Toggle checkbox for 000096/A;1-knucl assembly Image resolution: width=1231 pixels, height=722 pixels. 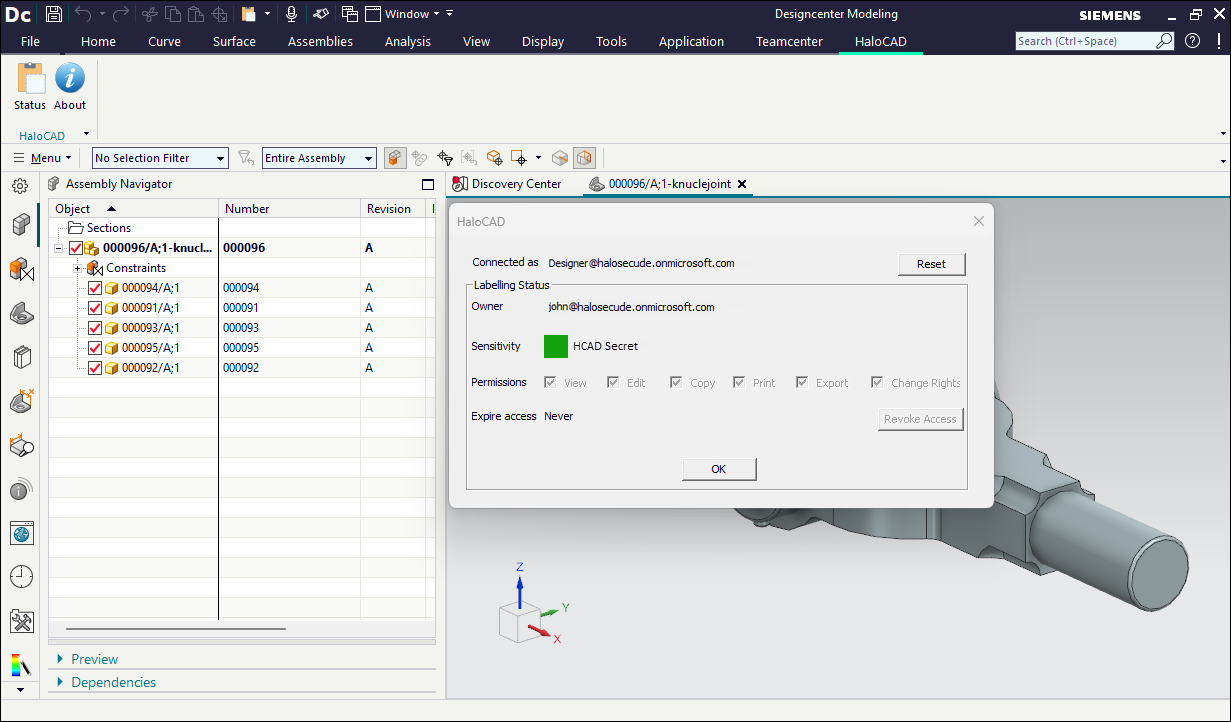click(76, 248)
